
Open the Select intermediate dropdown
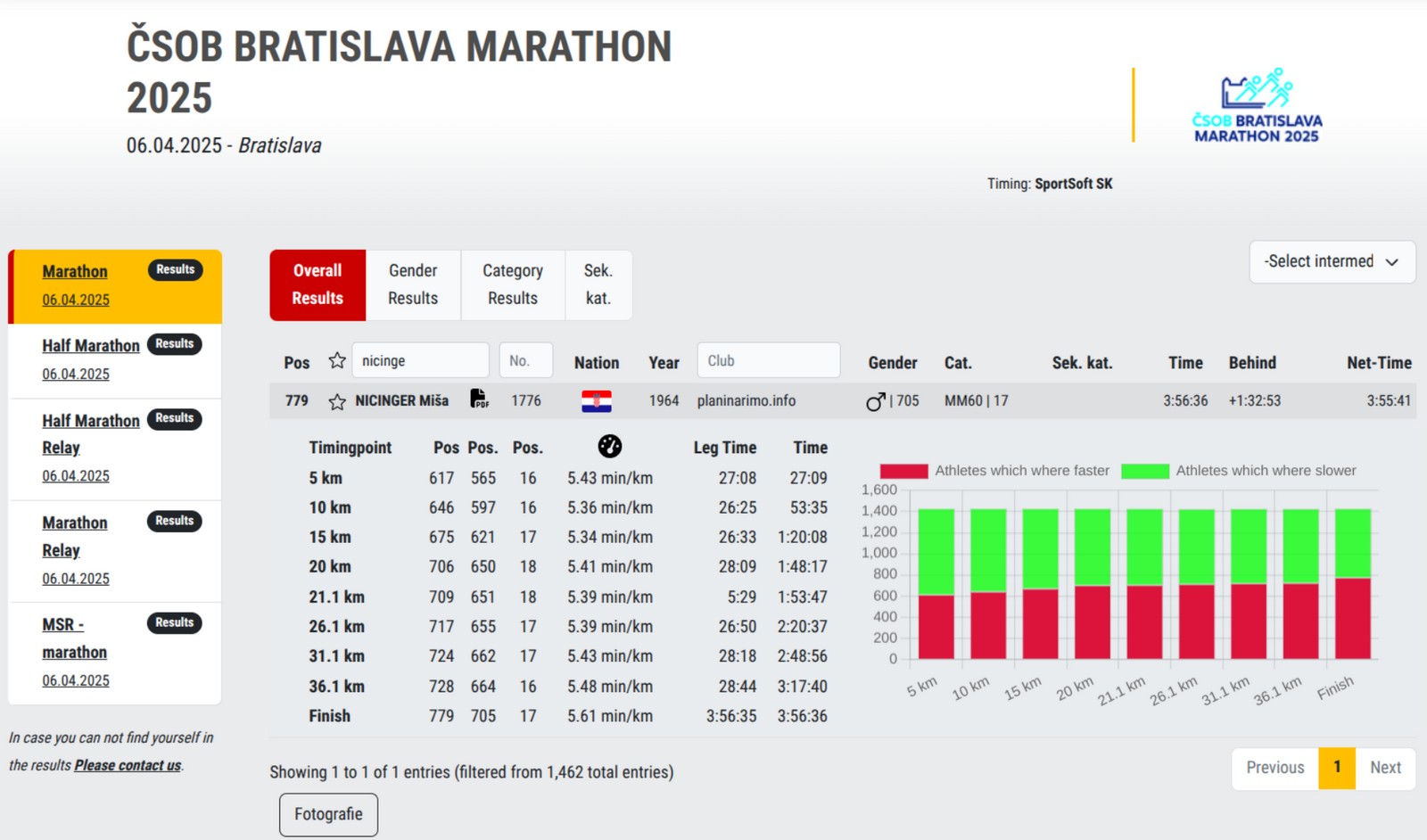point(1332,262)
